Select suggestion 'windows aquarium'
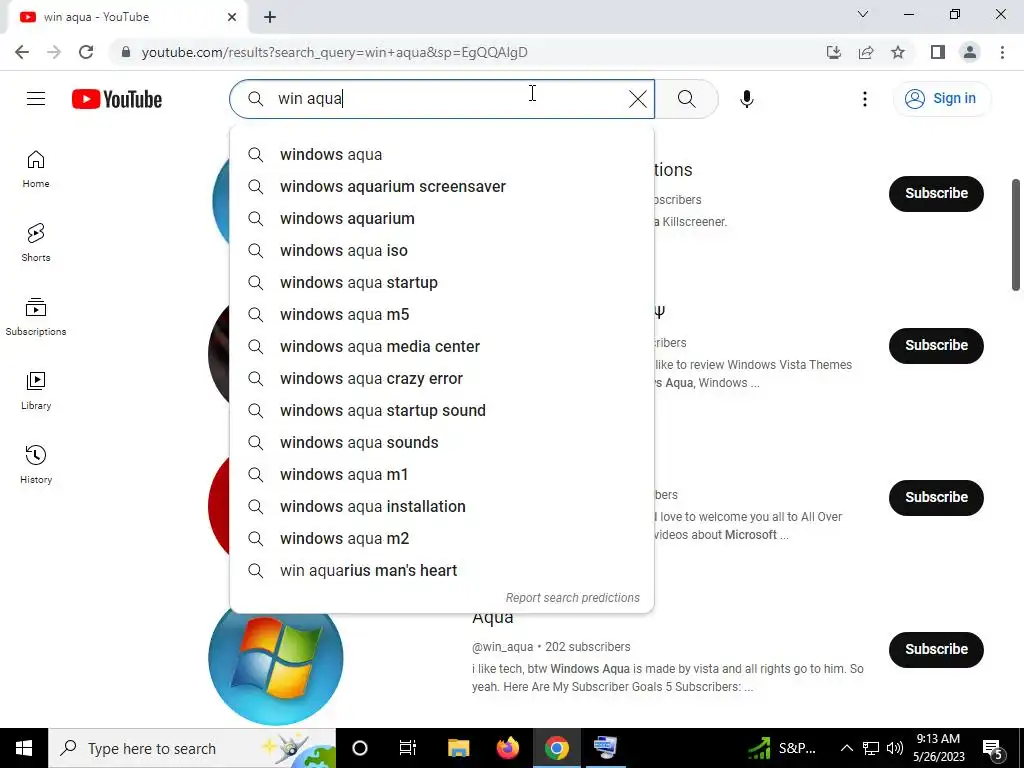 click(x=442, y=219)
